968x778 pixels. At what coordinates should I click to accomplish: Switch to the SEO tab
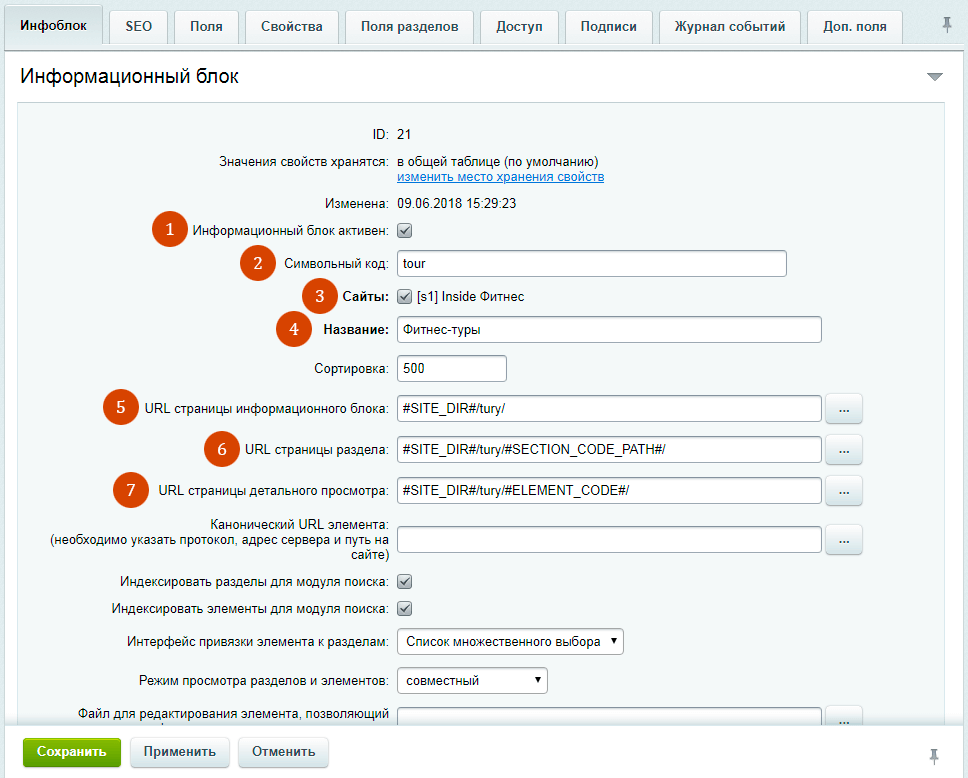(139, 27)
